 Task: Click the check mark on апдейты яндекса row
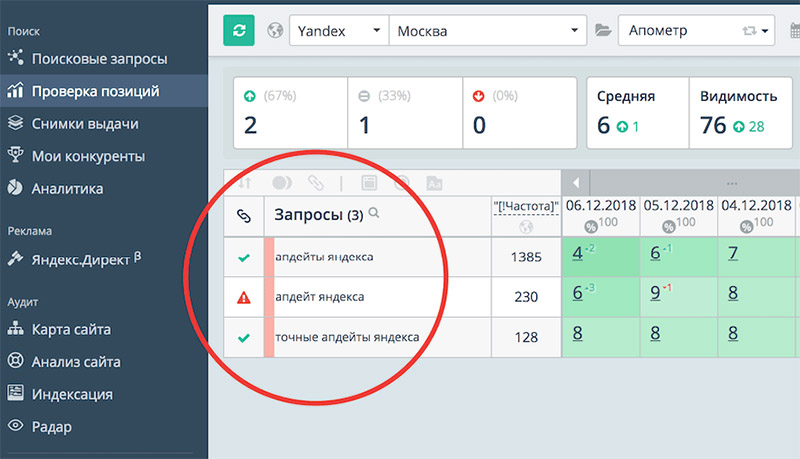[x=244, y=258]
